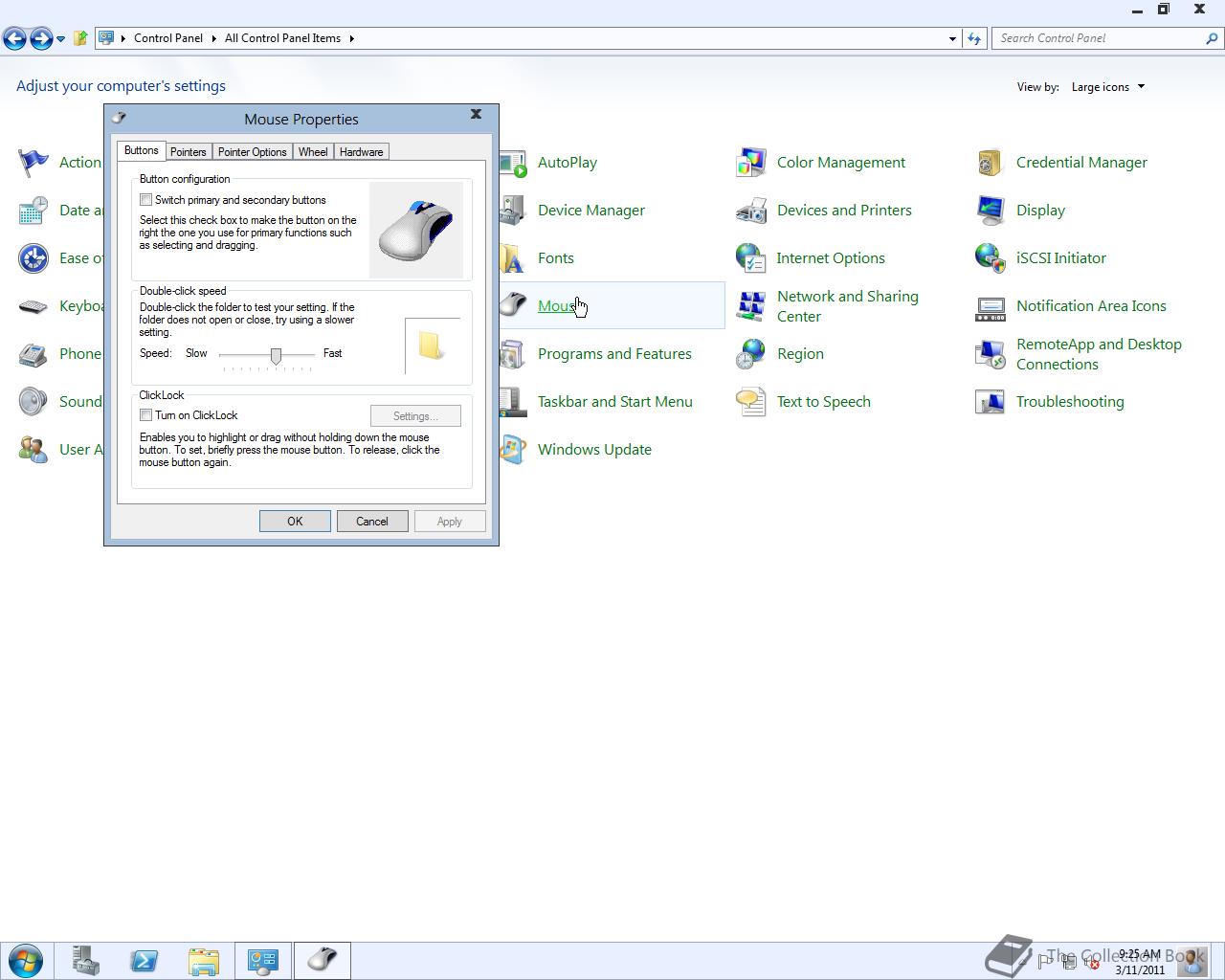Image resolution: width=1225 pixels, height=980 pixels.
Task: Open the recent pages dropdown arrow
Action: click(60, 39)
